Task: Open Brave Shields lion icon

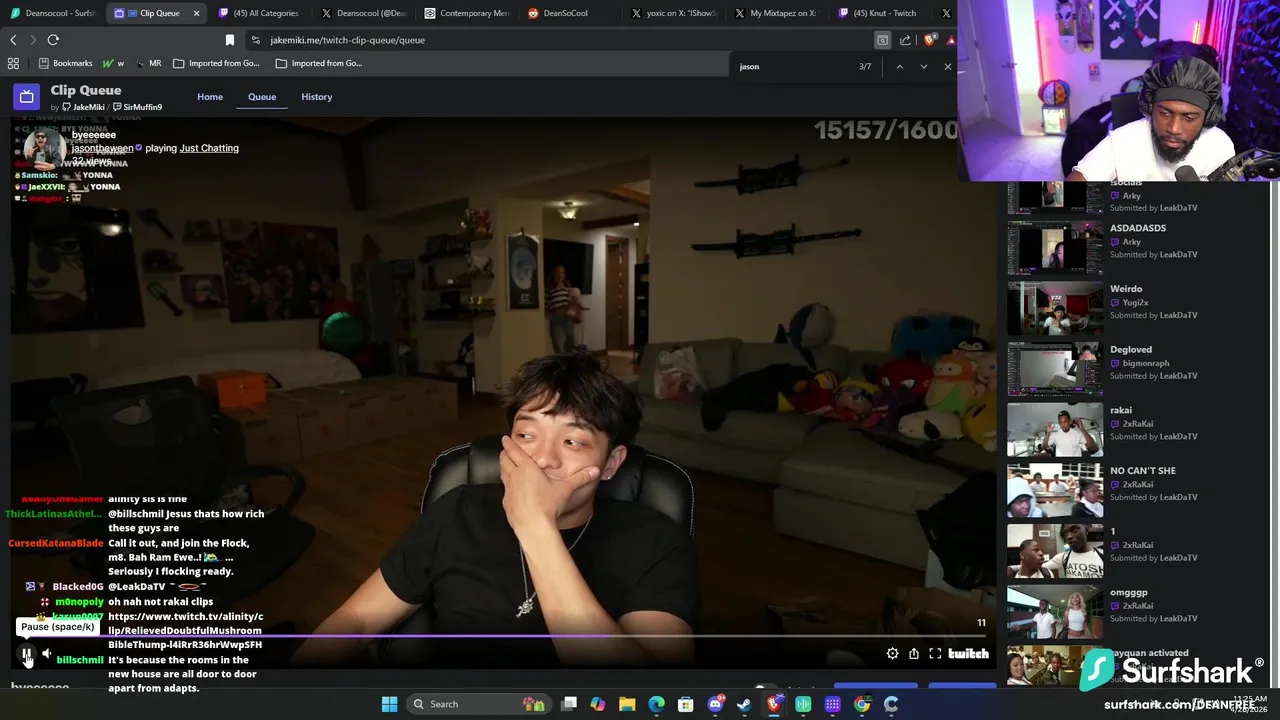Action: coord(930,40)
